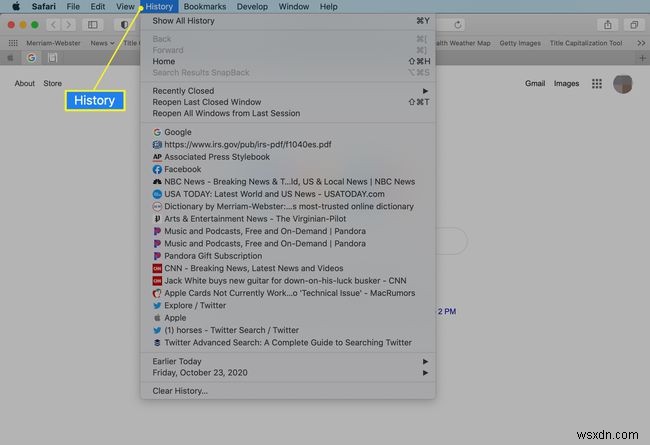Open Associated Press Stylebook history entry
The width and height of the screenshot is (650, 445).
tap(288, 157)
